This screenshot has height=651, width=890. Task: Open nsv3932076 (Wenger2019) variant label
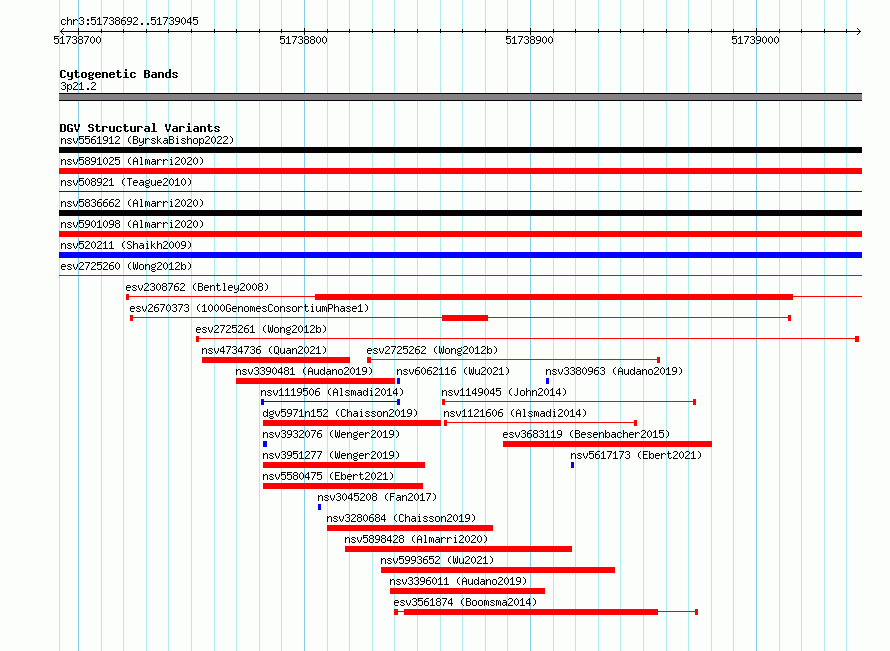(331, 434)
